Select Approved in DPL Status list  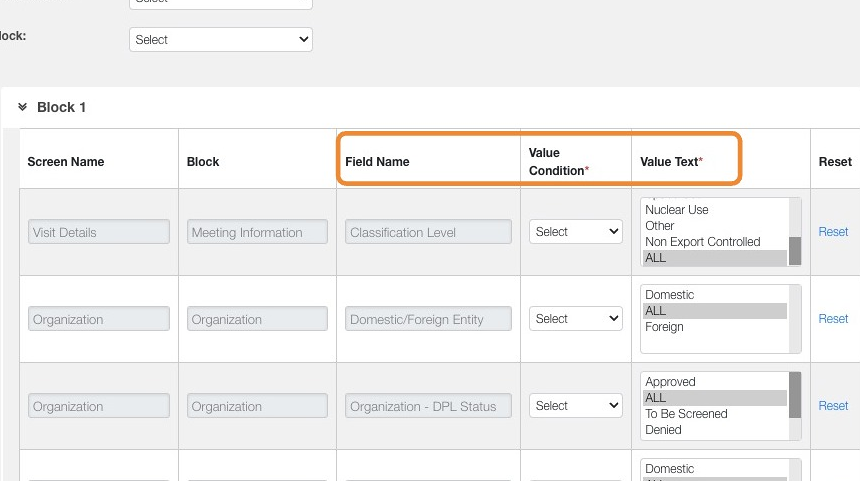click(670, 382)
